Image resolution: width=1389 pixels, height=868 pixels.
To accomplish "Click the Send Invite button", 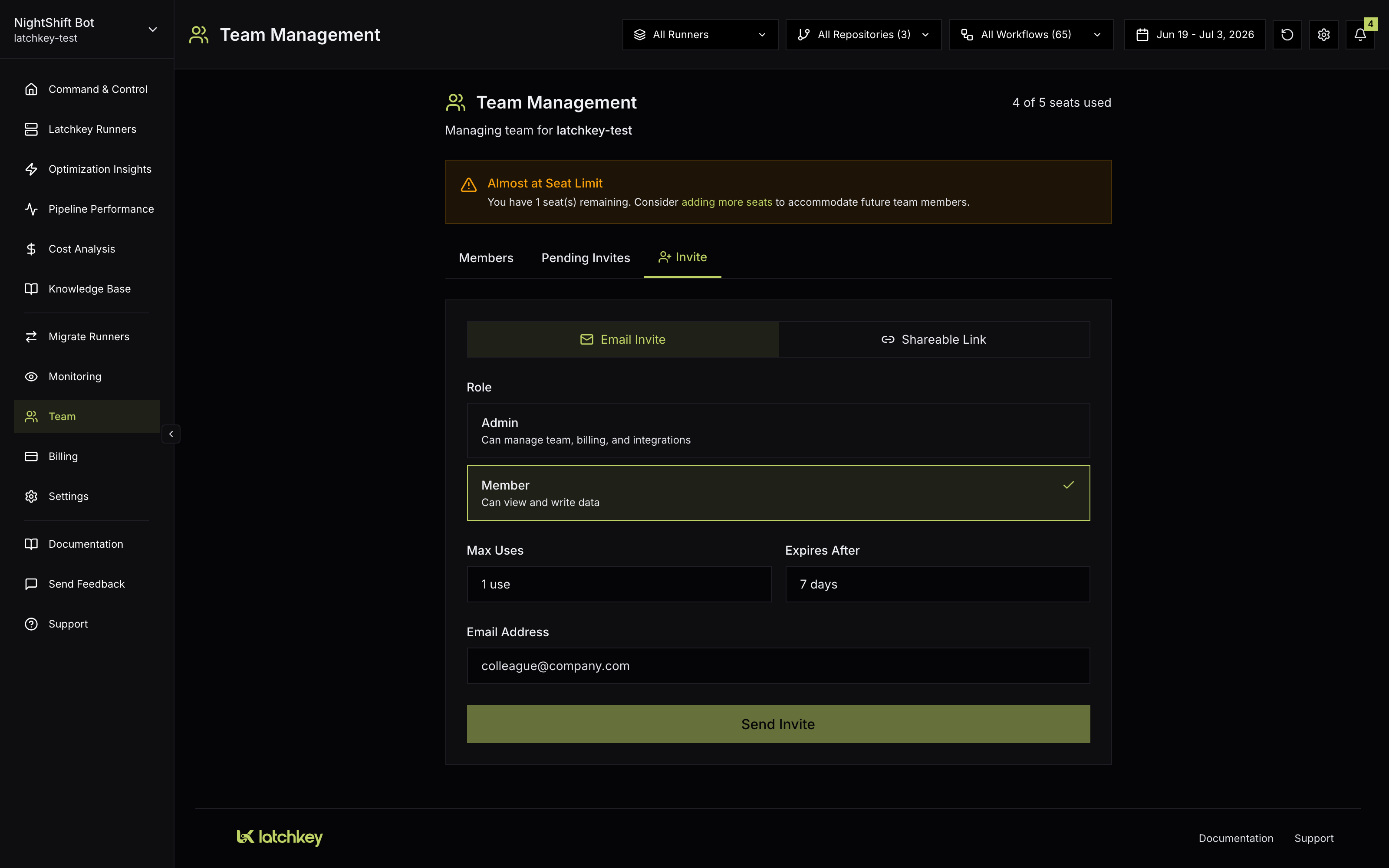I will 778,724.
